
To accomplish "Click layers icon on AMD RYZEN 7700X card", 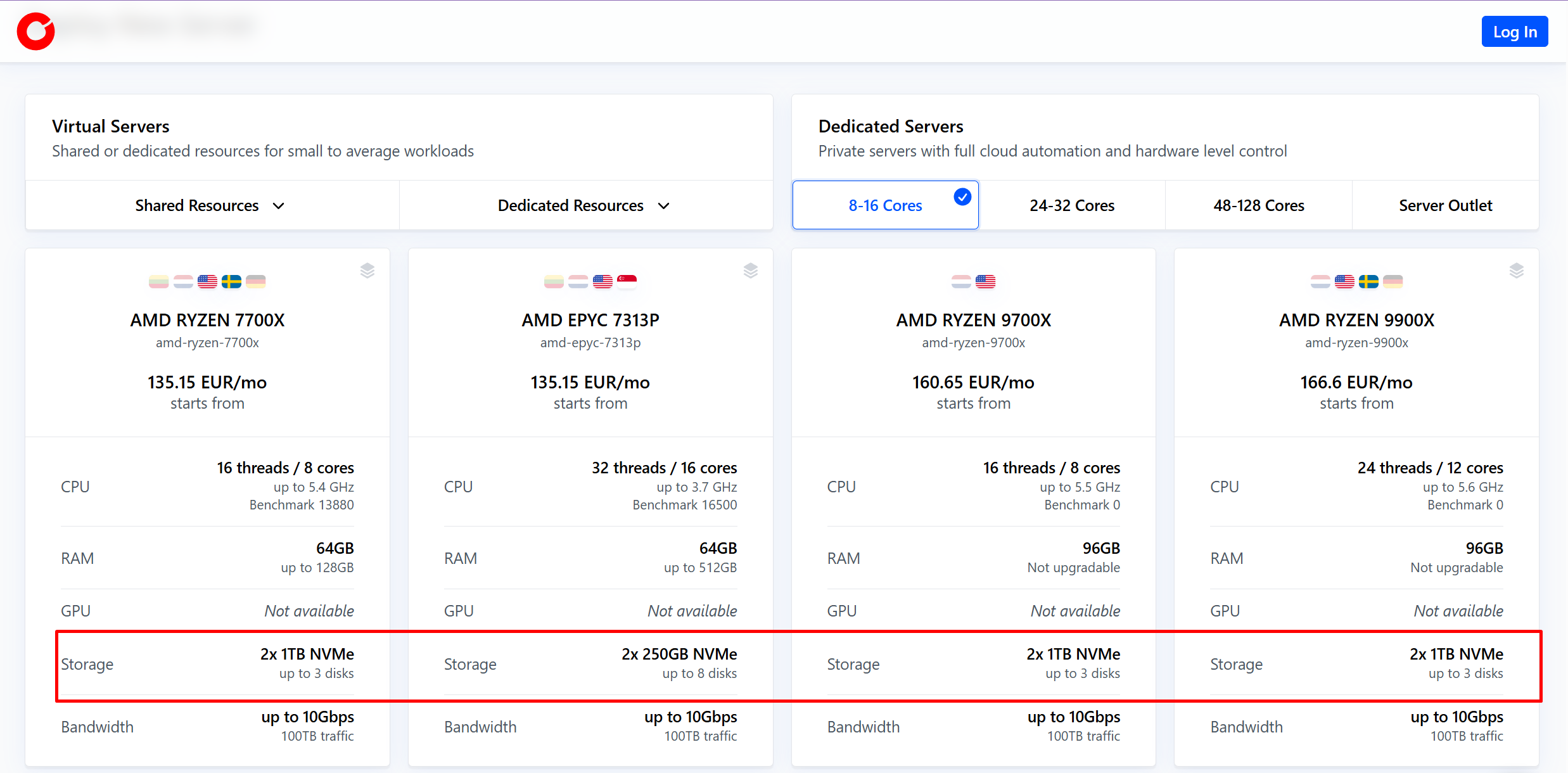I will (x=367, y=271).
